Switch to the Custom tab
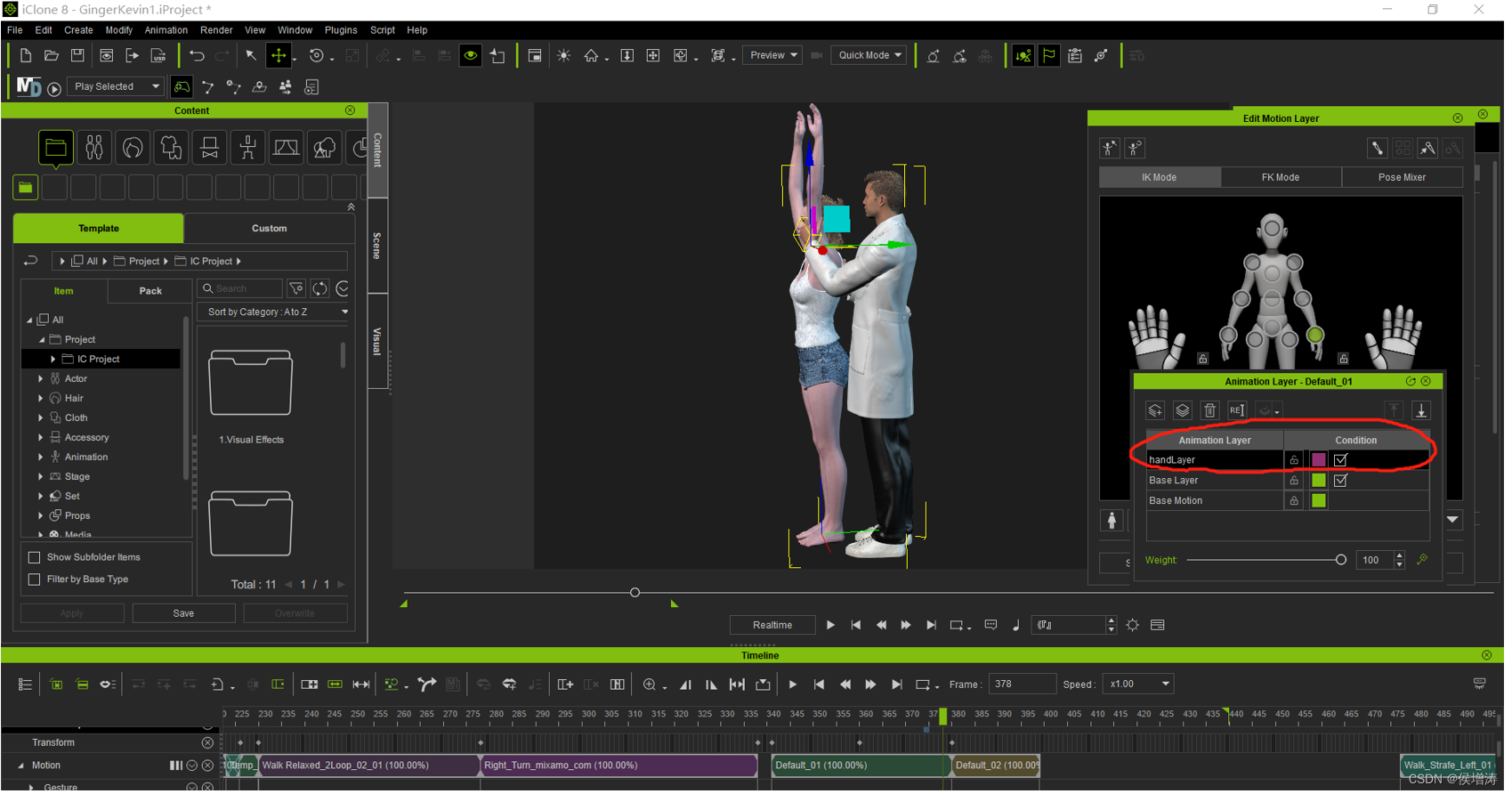The image size is (1512, 794). [x=270, y=229]
